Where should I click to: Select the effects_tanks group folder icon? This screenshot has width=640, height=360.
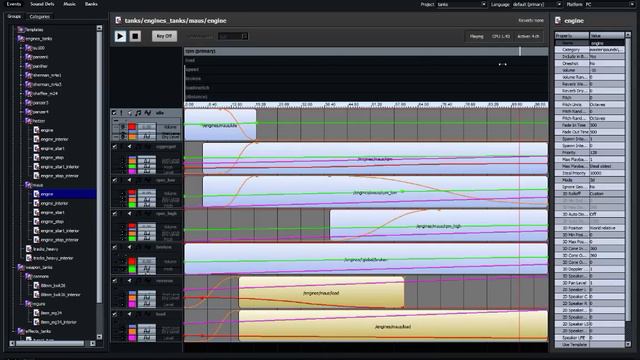21,331
